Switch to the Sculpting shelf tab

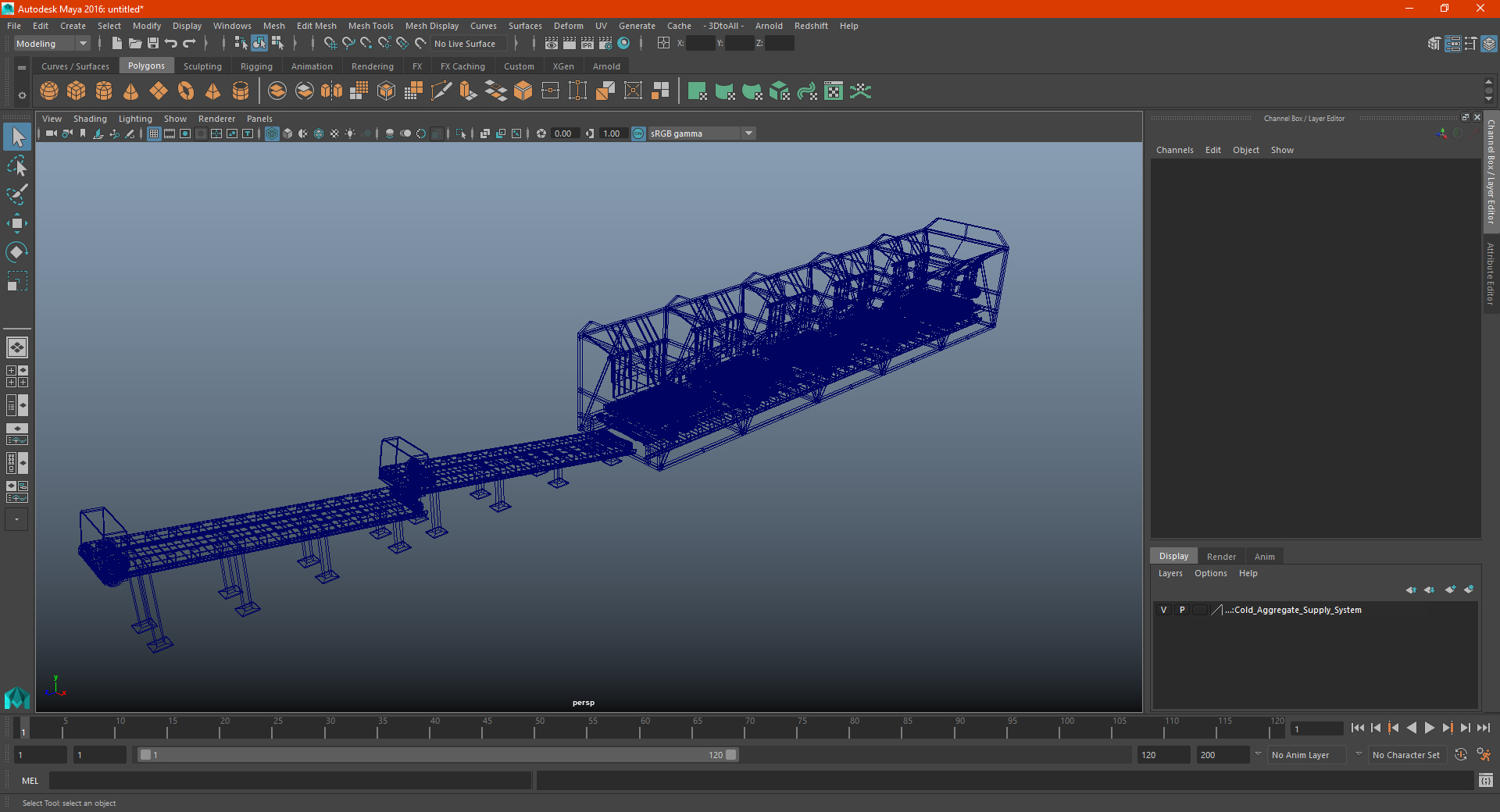click(x=202, y=66)
